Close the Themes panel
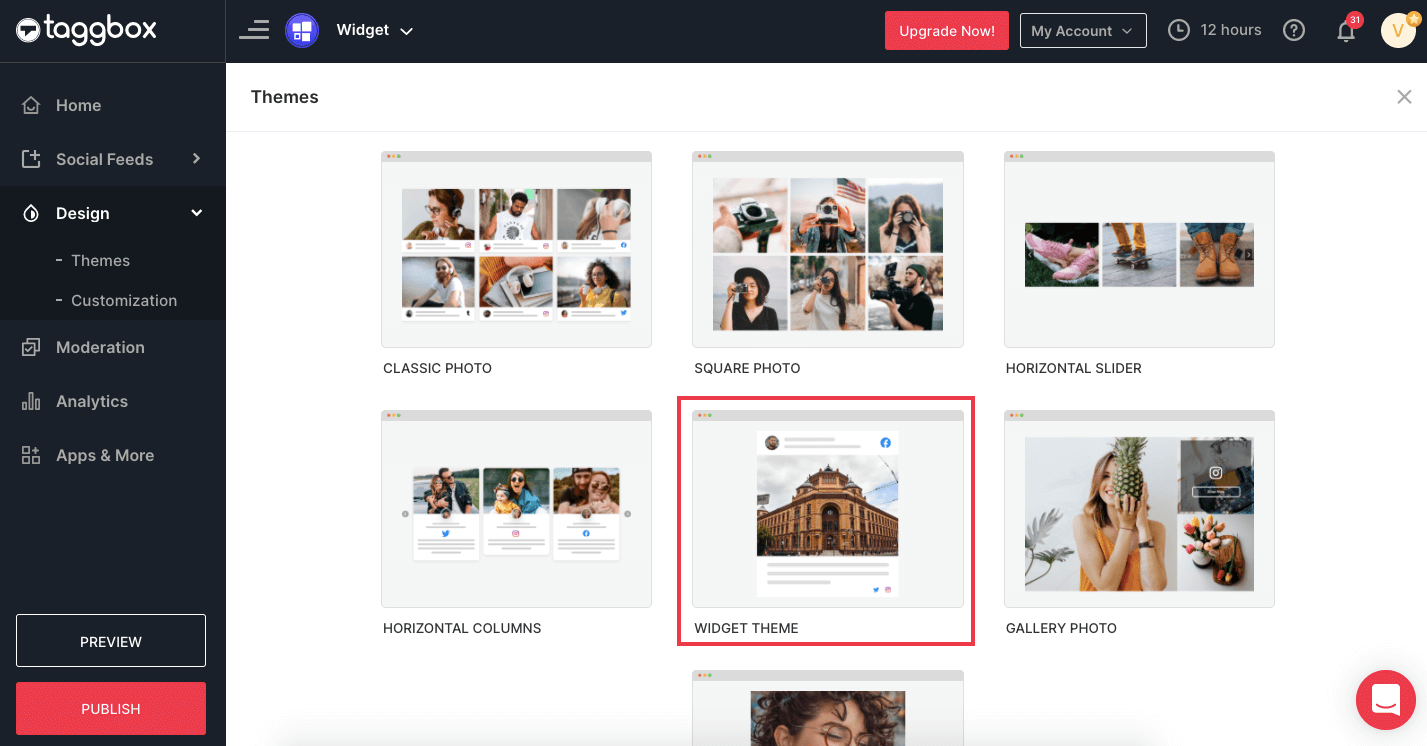 (x=1404, y=97)
